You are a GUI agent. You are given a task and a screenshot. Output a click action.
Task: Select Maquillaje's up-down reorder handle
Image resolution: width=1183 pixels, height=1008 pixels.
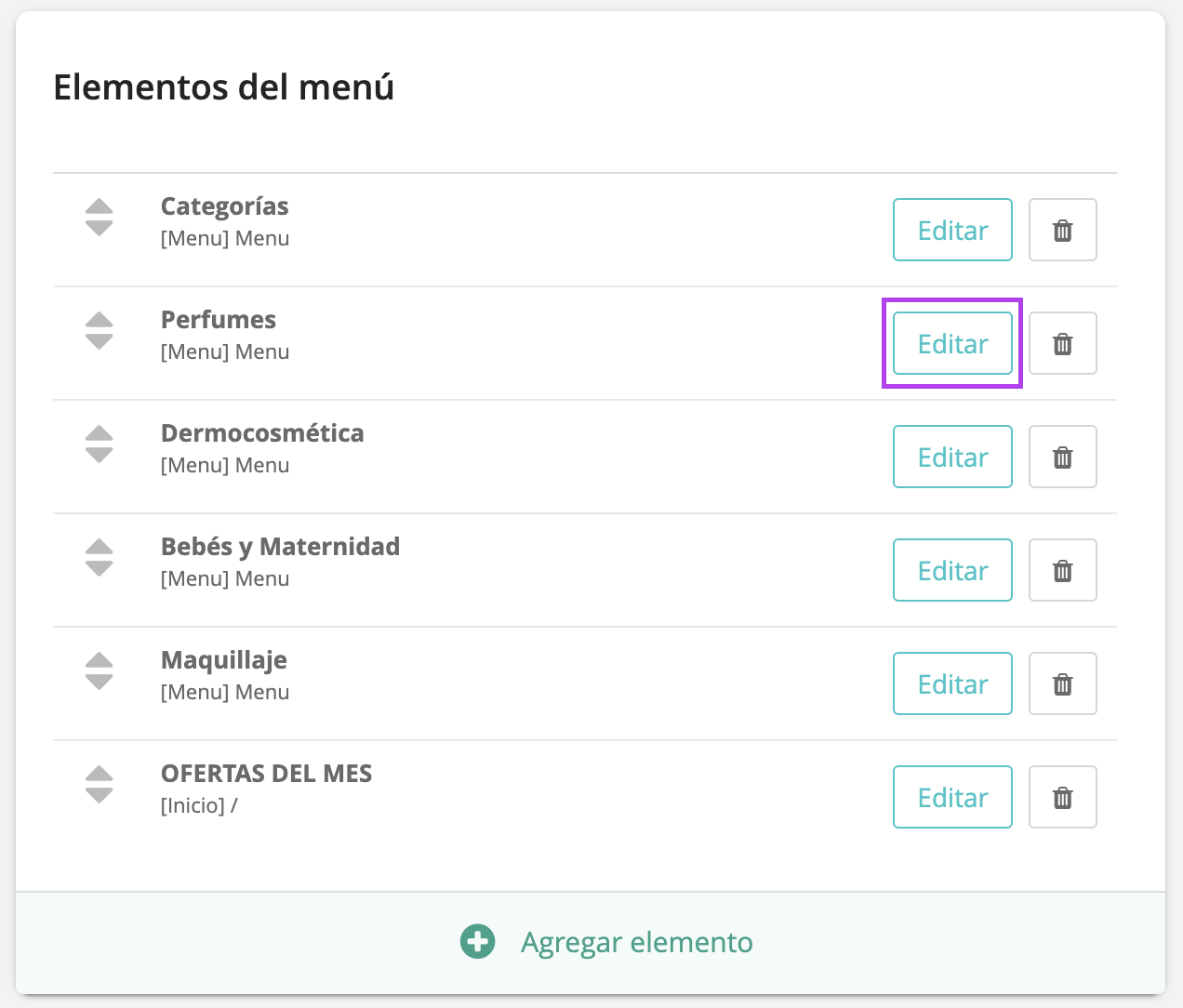pos(99,671)
